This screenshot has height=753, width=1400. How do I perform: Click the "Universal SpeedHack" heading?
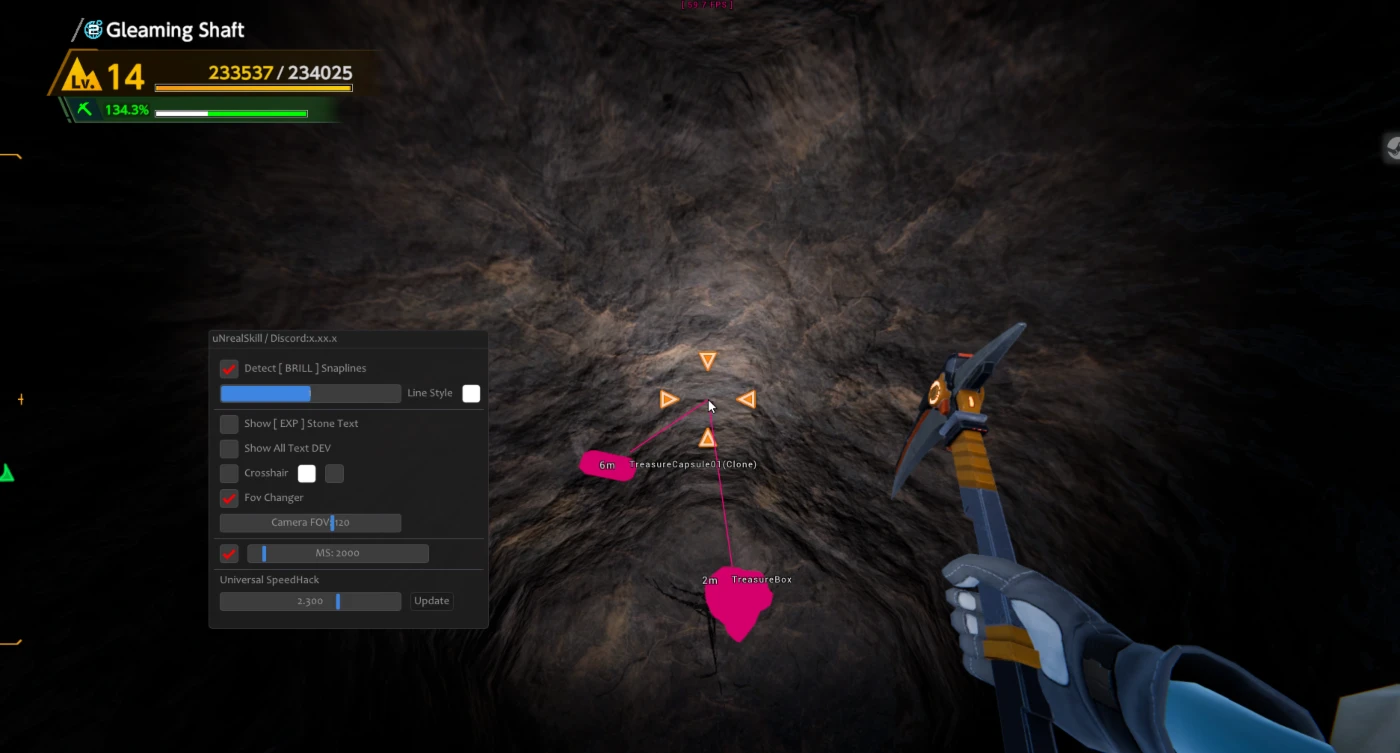270,580
